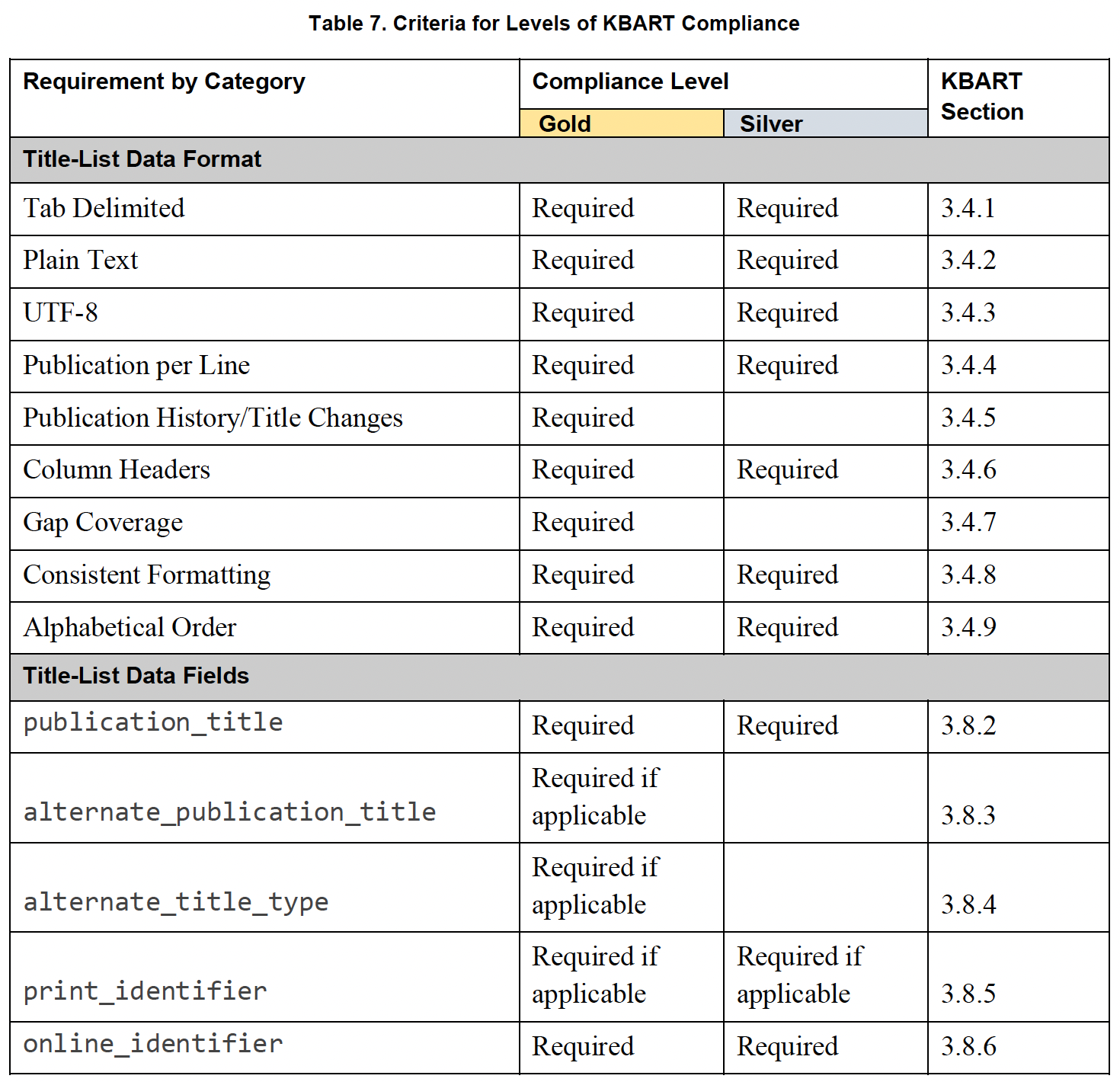Select the 'Tab Delimited' row label
Screen dimensions: 1120x1082
click(104, 208)
